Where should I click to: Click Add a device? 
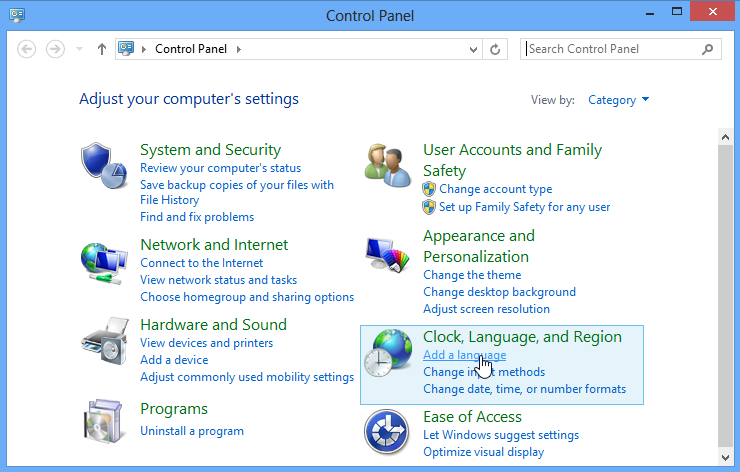pos(174,360)
